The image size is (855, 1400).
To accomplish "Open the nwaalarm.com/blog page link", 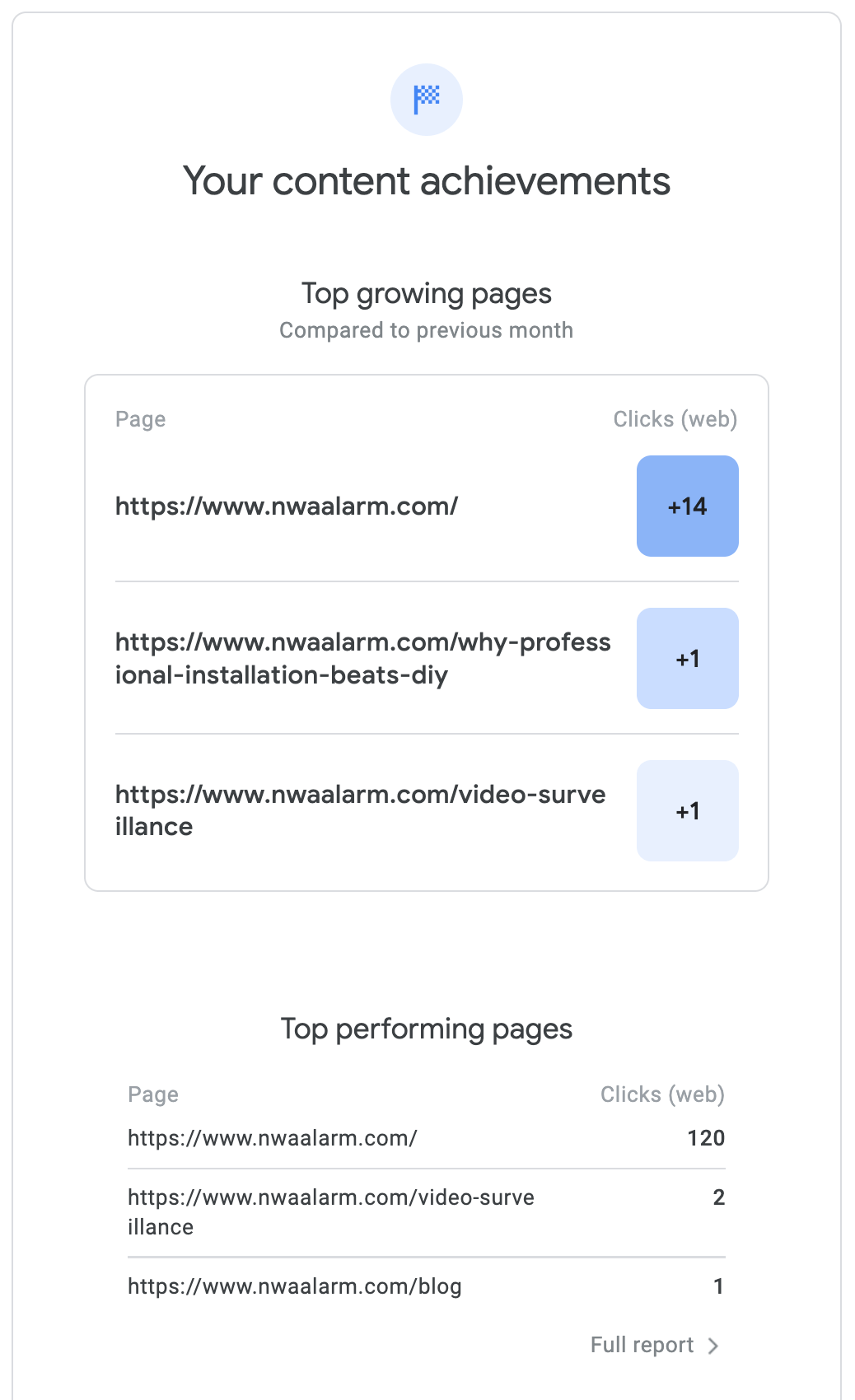I will [295, 1286].
